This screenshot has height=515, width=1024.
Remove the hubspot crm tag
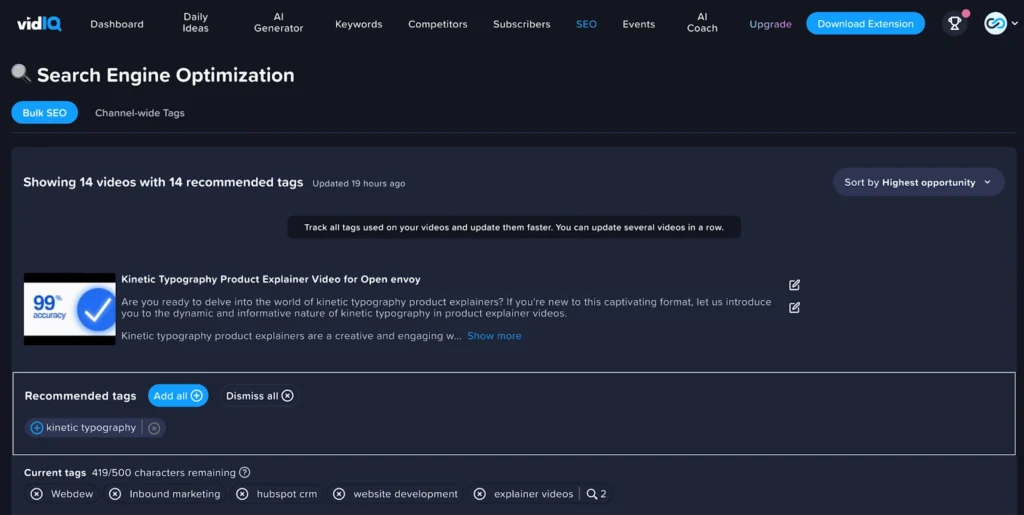(x=242, y=494)
